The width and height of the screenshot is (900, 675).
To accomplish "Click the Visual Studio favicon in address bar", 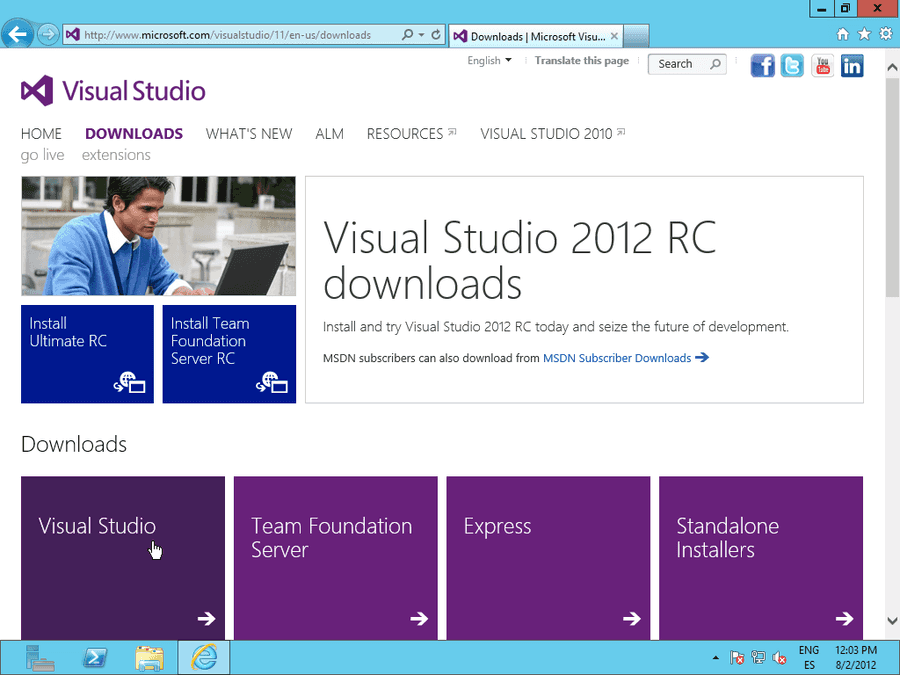I will point(72,35).
